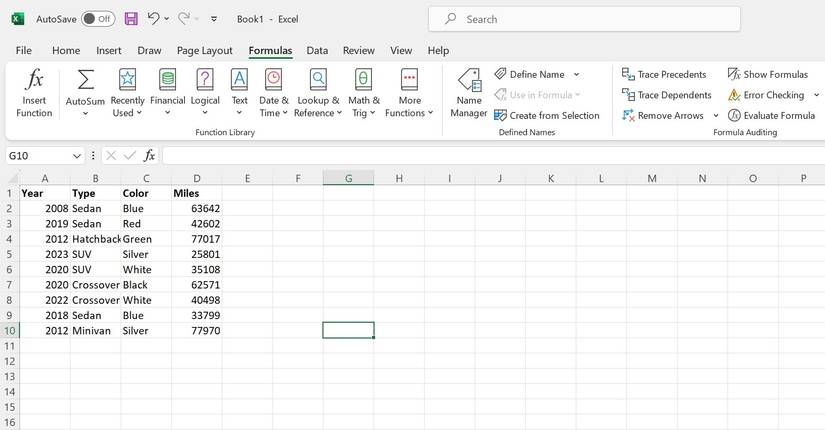
Task: Switch to the Data tab
Action: 317,51
